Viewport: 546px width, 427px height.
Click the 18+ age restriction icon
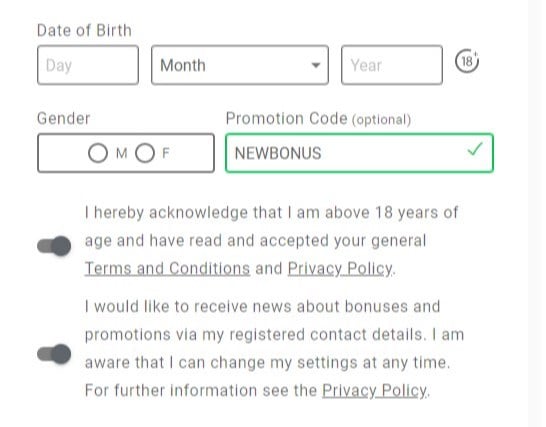click(467, 61)
